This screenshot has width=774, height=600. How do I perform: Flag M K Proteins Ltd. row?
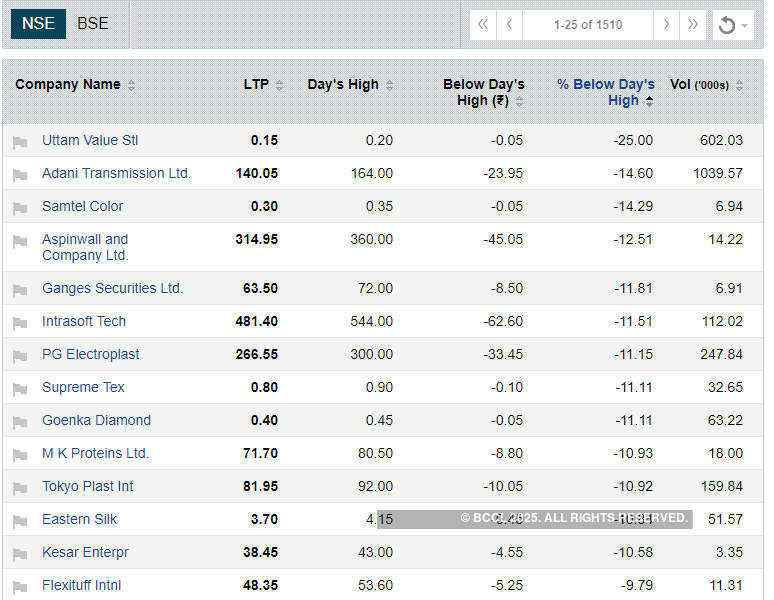click(x=20, y=455)
